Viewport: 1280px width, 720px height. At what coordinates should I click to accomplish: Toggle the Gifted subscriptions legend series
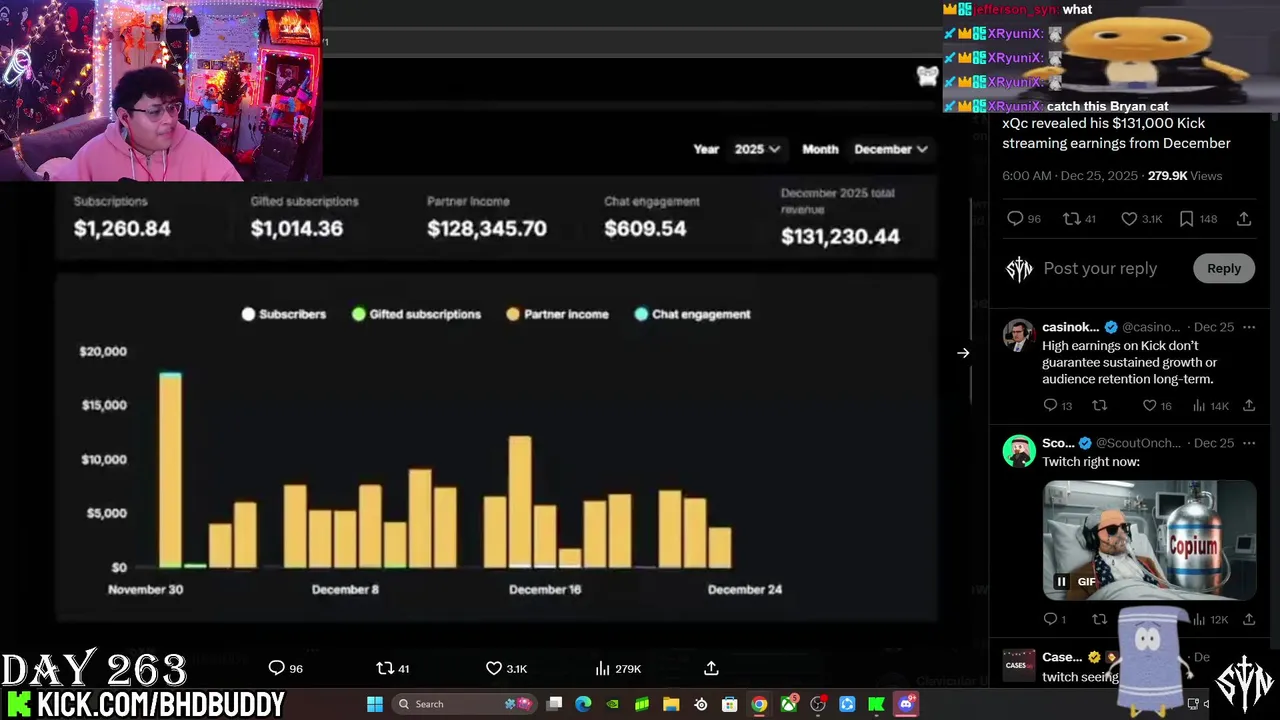point(416,314)
